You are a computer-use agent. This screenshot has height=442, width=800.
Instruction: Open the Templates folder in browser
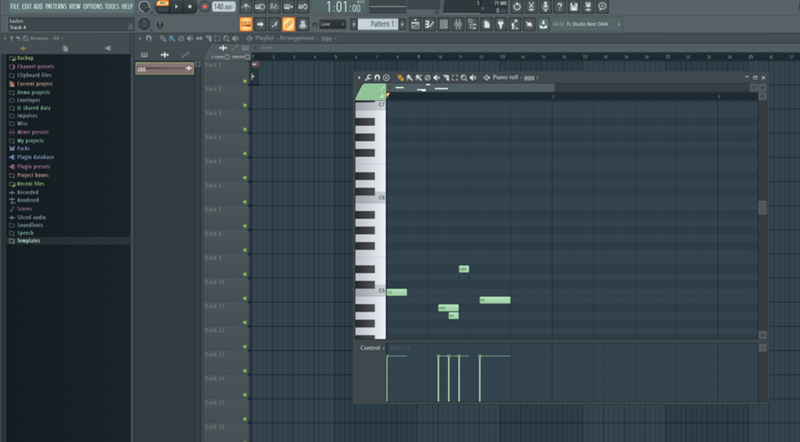pos(35,241)
